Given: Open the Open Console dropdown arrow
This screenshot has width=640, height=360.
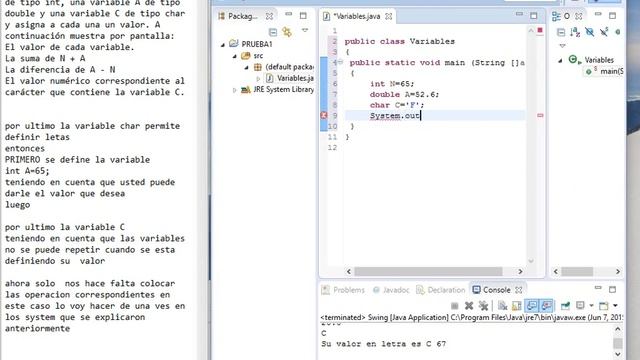Looking at the screenshot, I should tap(615, 305).
